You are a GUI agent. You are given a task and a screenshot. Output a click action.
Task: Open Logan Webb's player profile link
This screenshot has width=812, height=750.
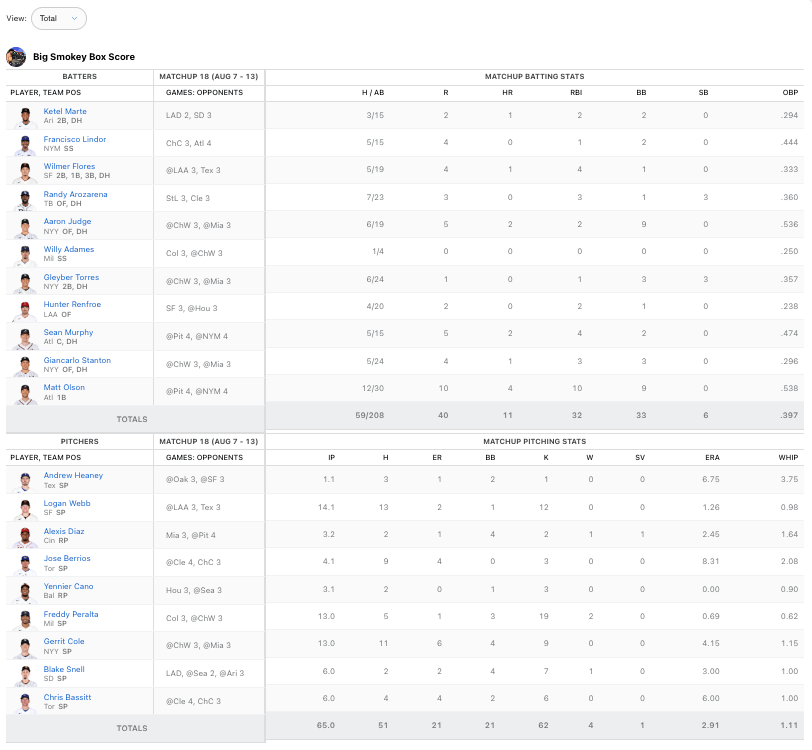pos(67,503)
